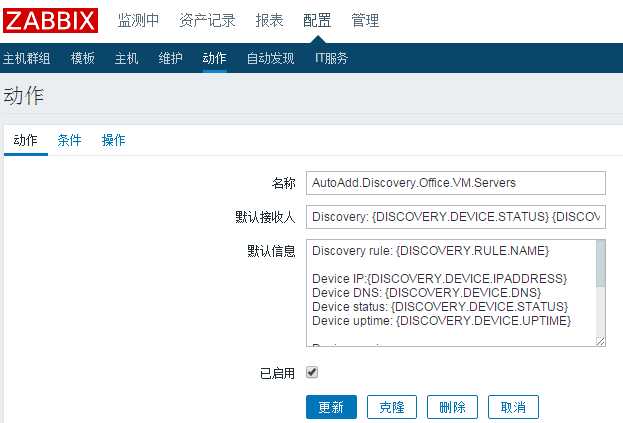The width and height of the screenshot is (623, 423).
Task: Click the 默认信息 label
Action: click(x=271, y=251)
